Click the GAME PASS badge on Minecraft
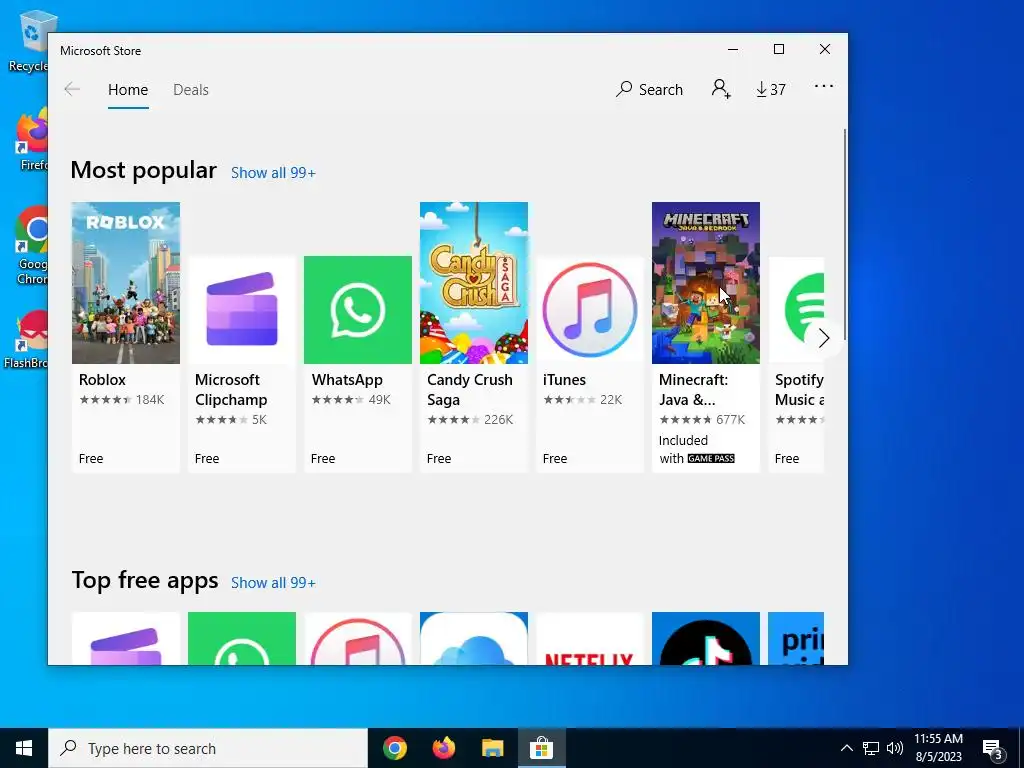Screen dimensions: 1024x768 (x=711, y=458)
